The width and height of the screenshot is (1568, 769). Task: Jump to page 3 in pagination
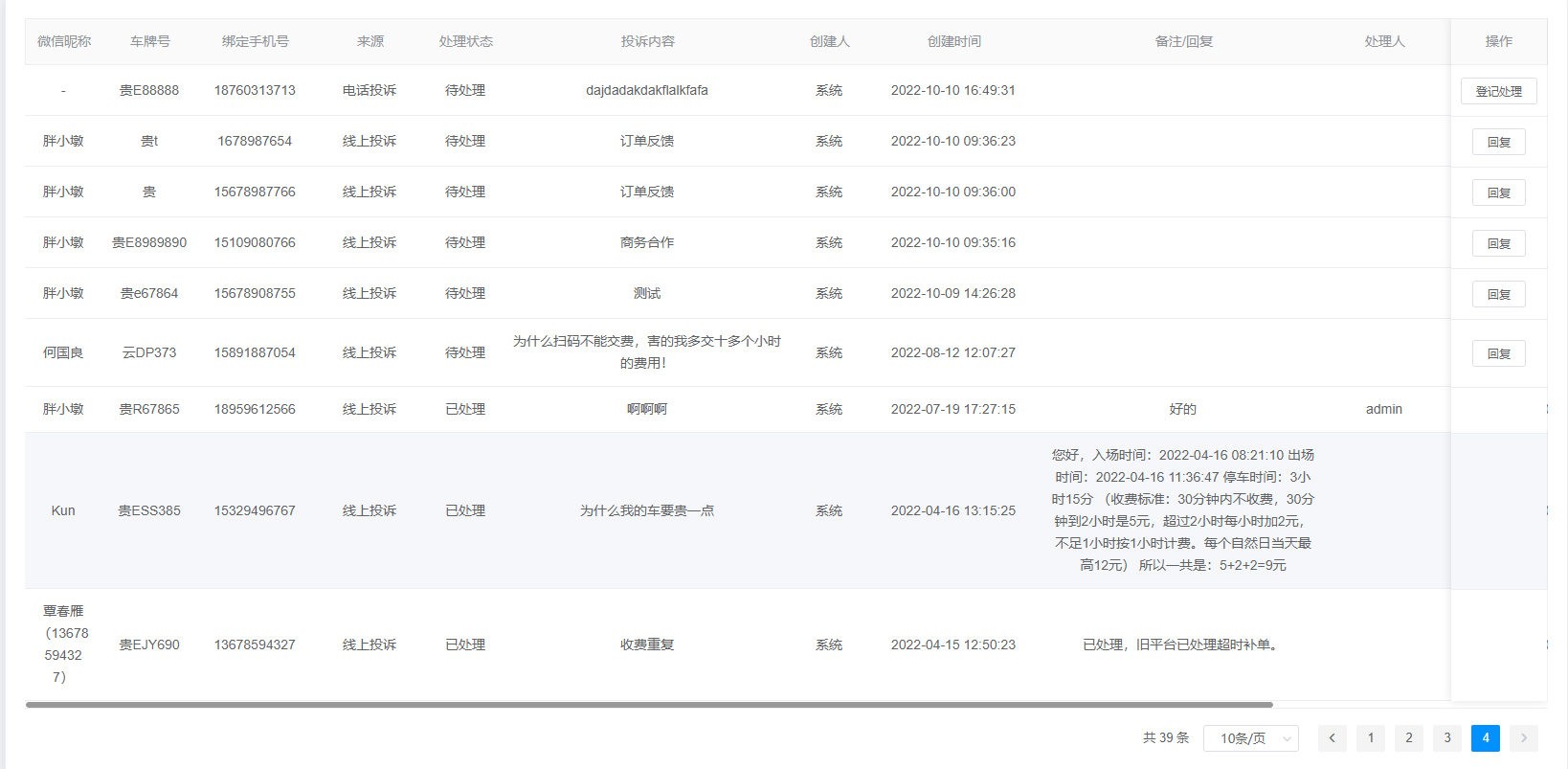(1446, 737)
